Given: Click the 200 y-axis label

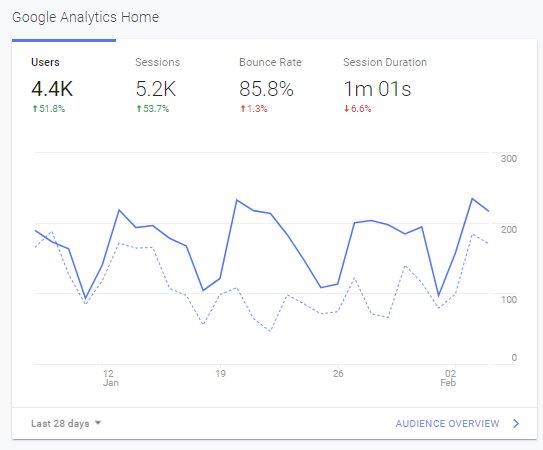Looking at the screenshot, I should tap(509, 229).
